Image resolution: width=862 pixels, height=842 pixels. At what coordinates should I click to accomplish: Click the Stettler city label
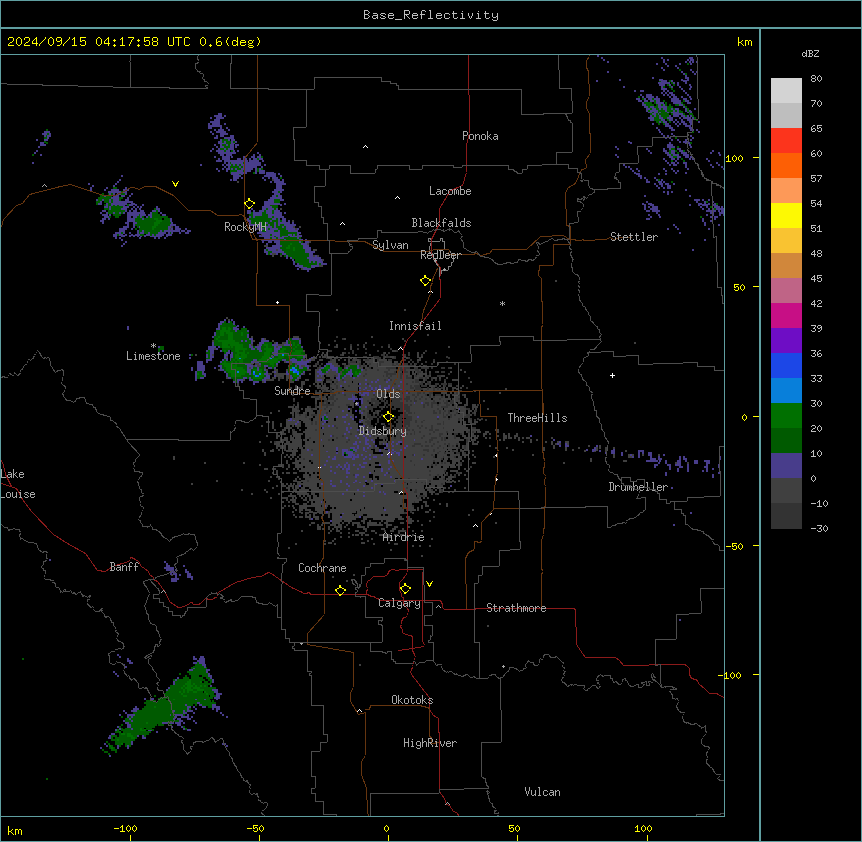point(634,237)
